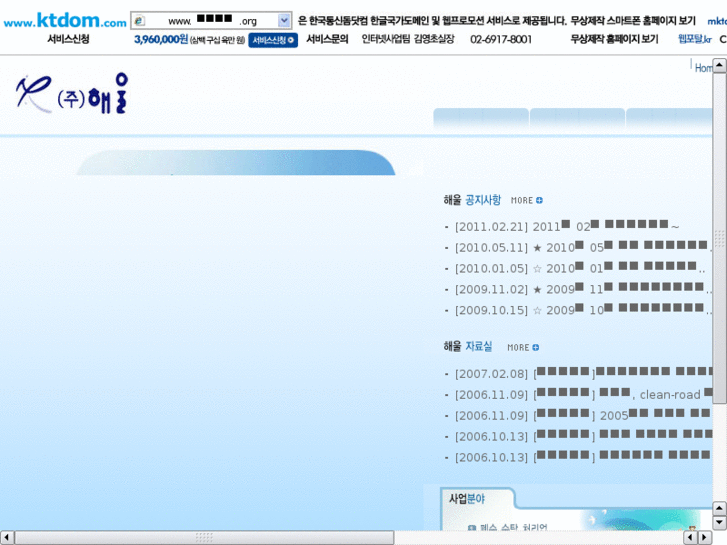The width and height of the screenshot is (727, 545).
Task: Click the vertical scrollbar up arrow
Action: coord(719,65)
